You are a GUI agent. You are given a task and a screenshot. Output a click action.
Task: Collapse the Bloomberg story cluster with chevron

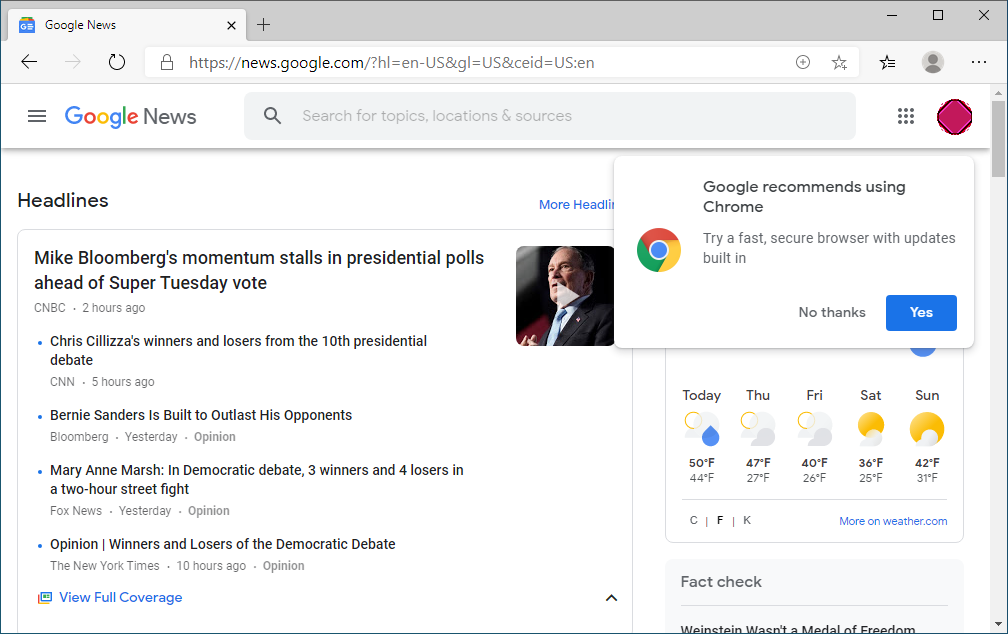point(611,598)
